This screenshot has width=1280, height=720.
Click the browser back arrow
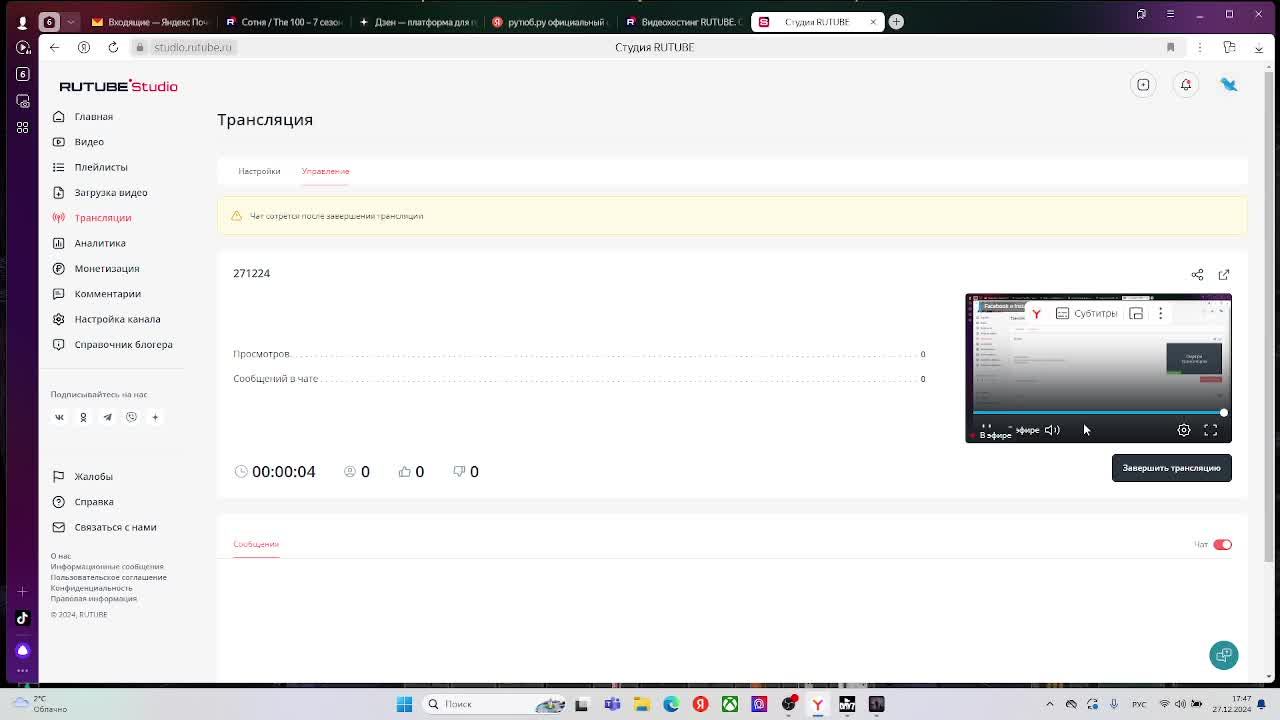click(x=54, y=47)
